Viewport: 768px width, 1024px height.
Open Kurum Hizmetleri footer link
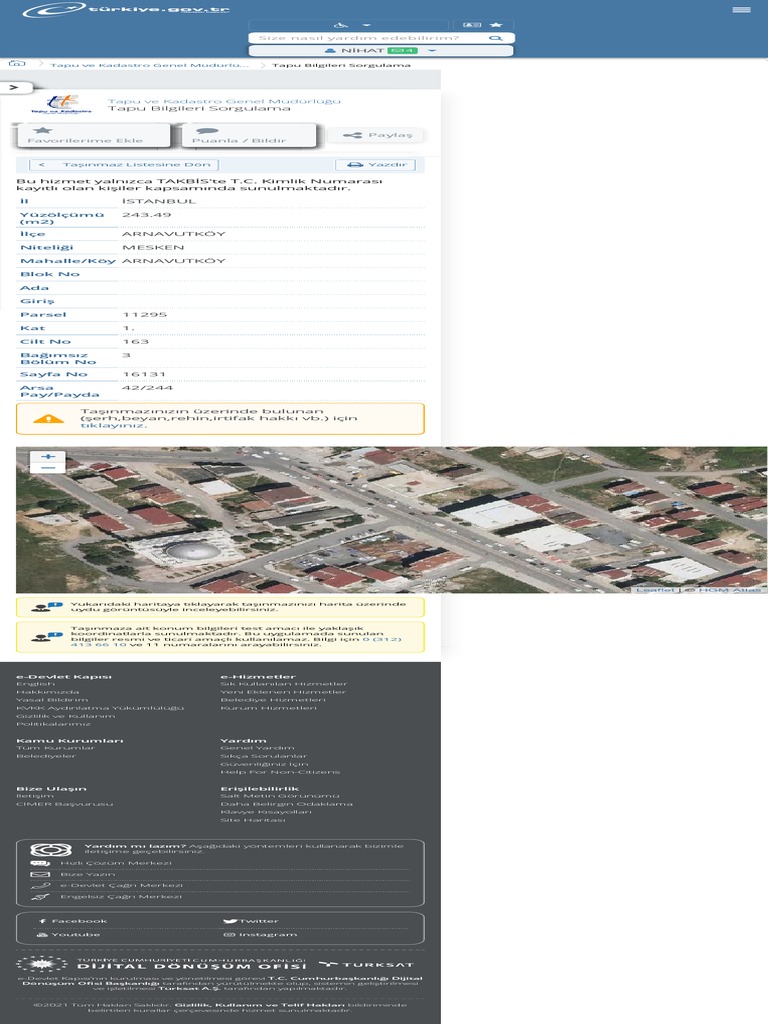268,708
